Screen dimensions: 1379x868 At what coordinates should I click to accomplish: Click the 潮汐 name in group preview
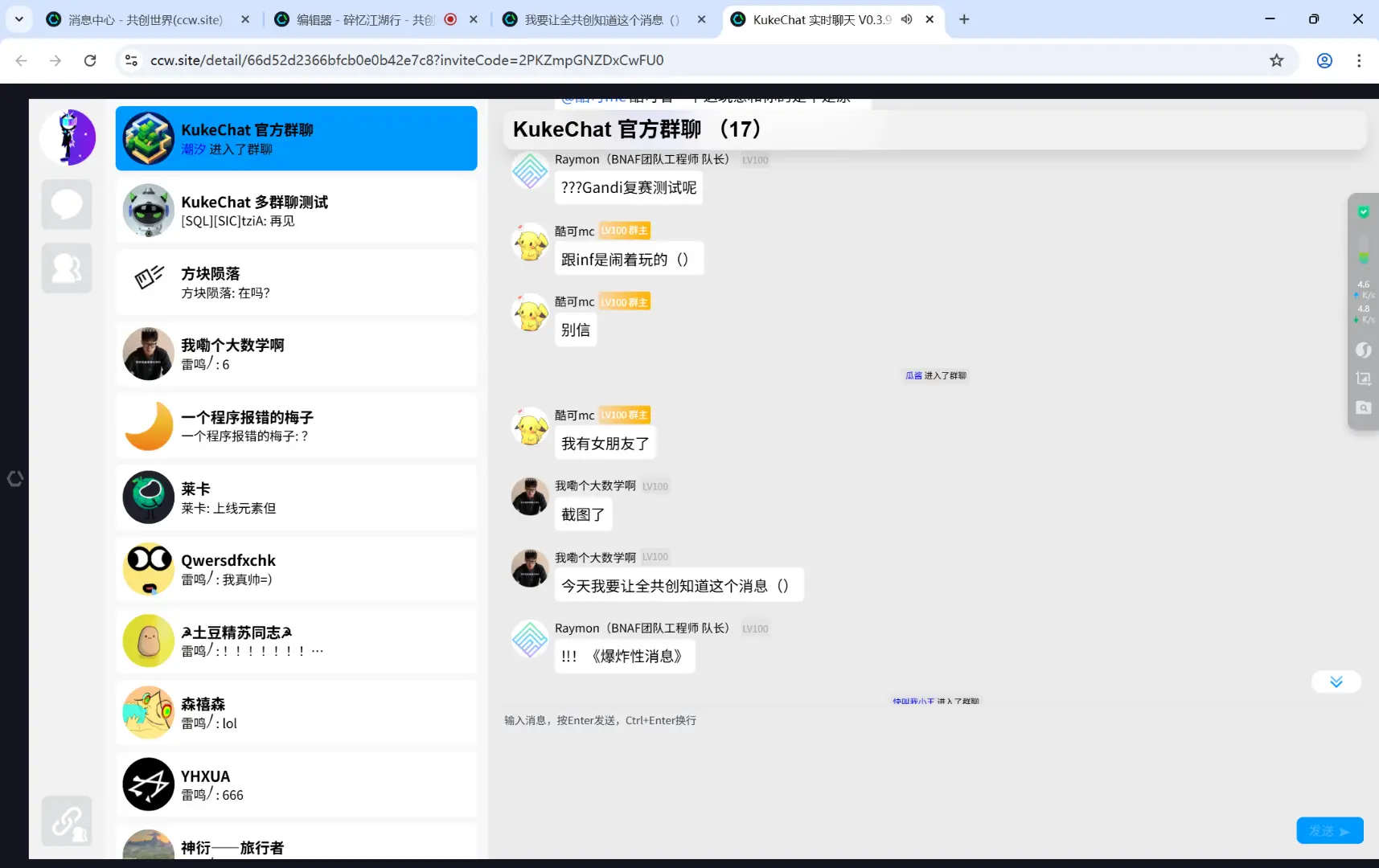click(193, 149)
